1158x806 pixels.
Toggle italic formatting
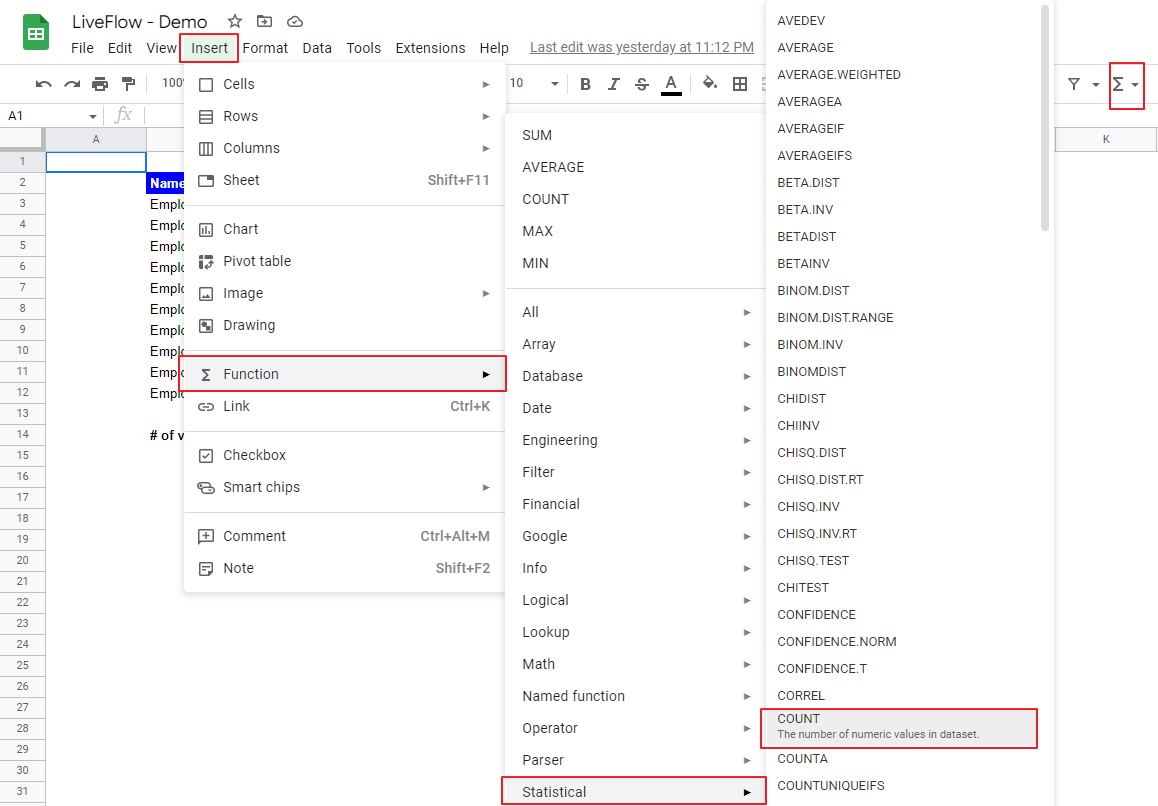point(613,84)
